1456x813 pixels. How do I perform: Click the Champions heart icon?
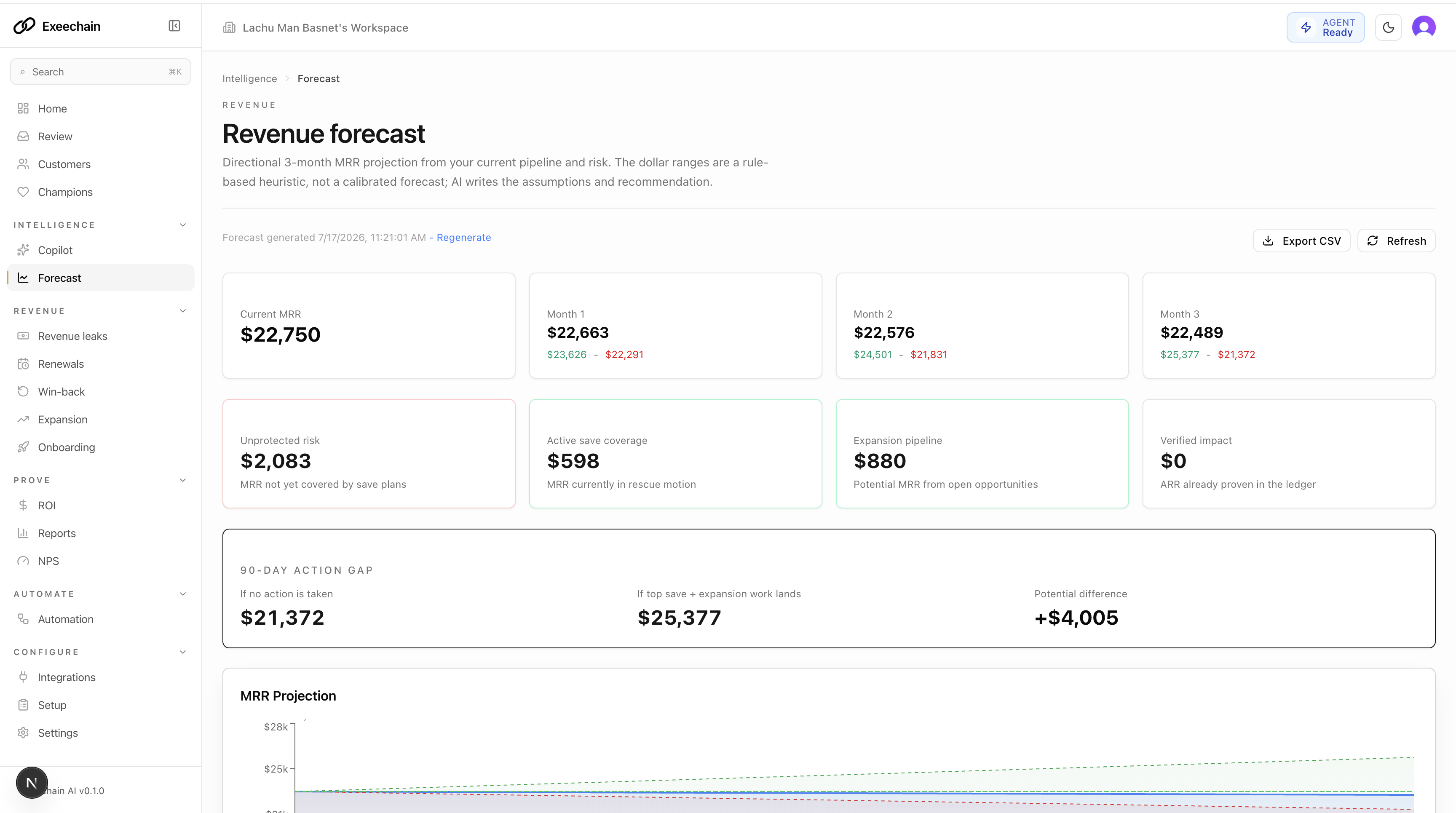coord(23,192)
